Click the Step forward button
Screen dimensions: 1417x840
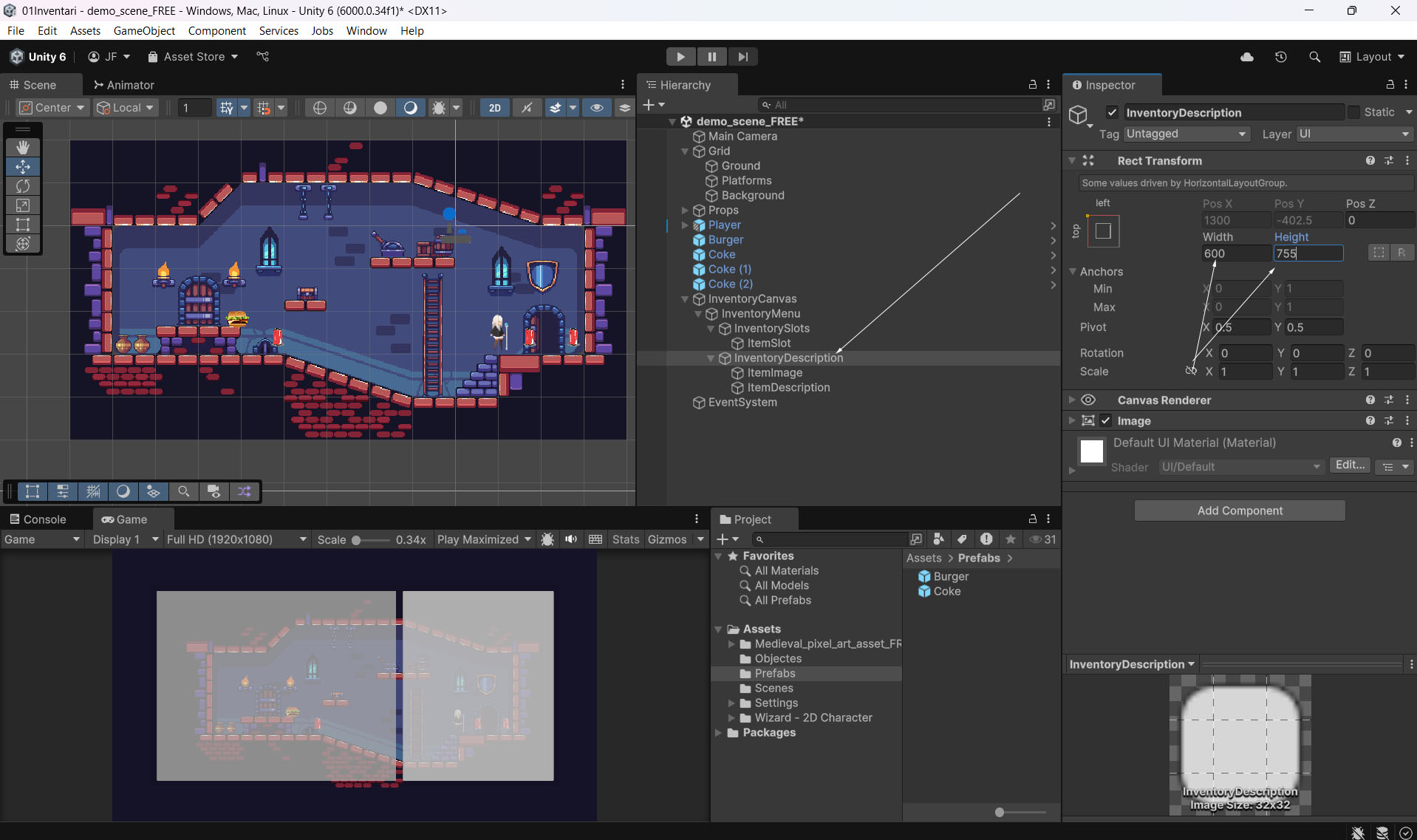(x=742, y=57)
